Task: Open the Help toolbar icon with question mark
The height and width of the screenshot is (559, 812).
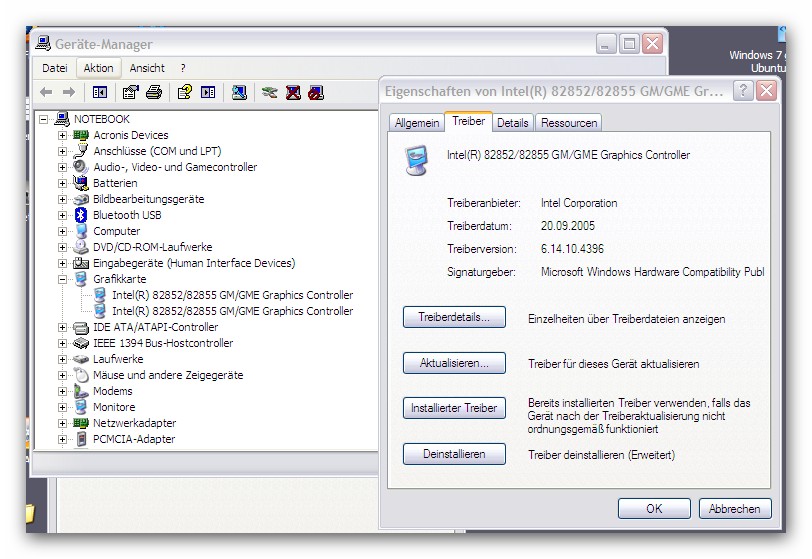Action: 184,92
